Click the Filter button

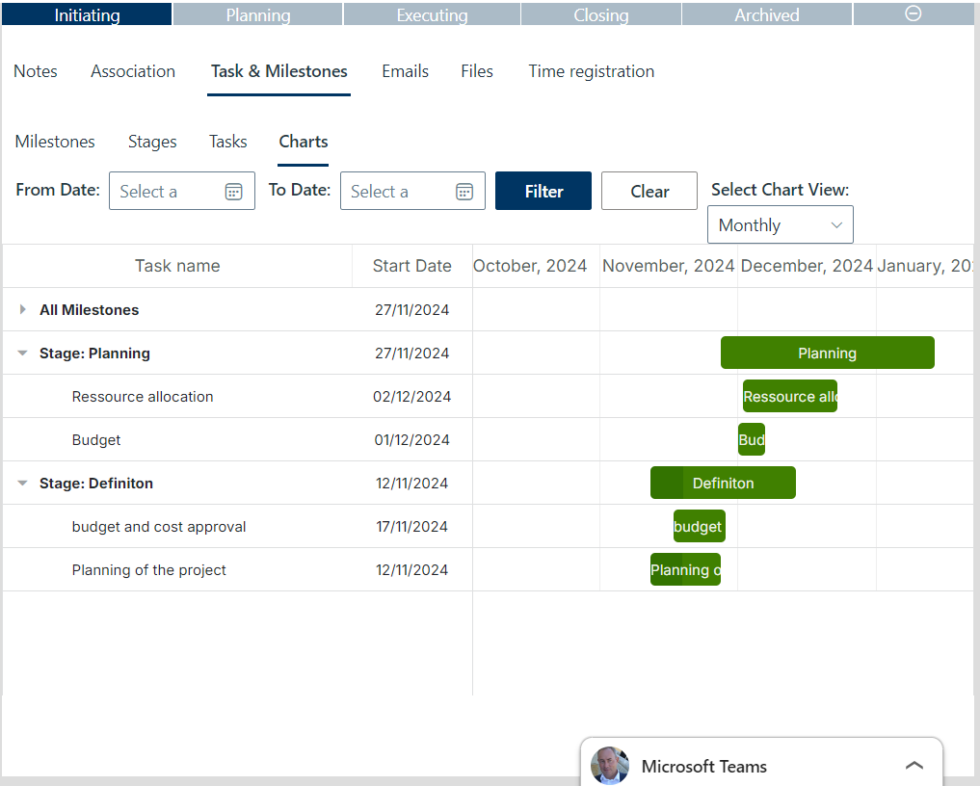pyautogui.click(x=543, y=190)
